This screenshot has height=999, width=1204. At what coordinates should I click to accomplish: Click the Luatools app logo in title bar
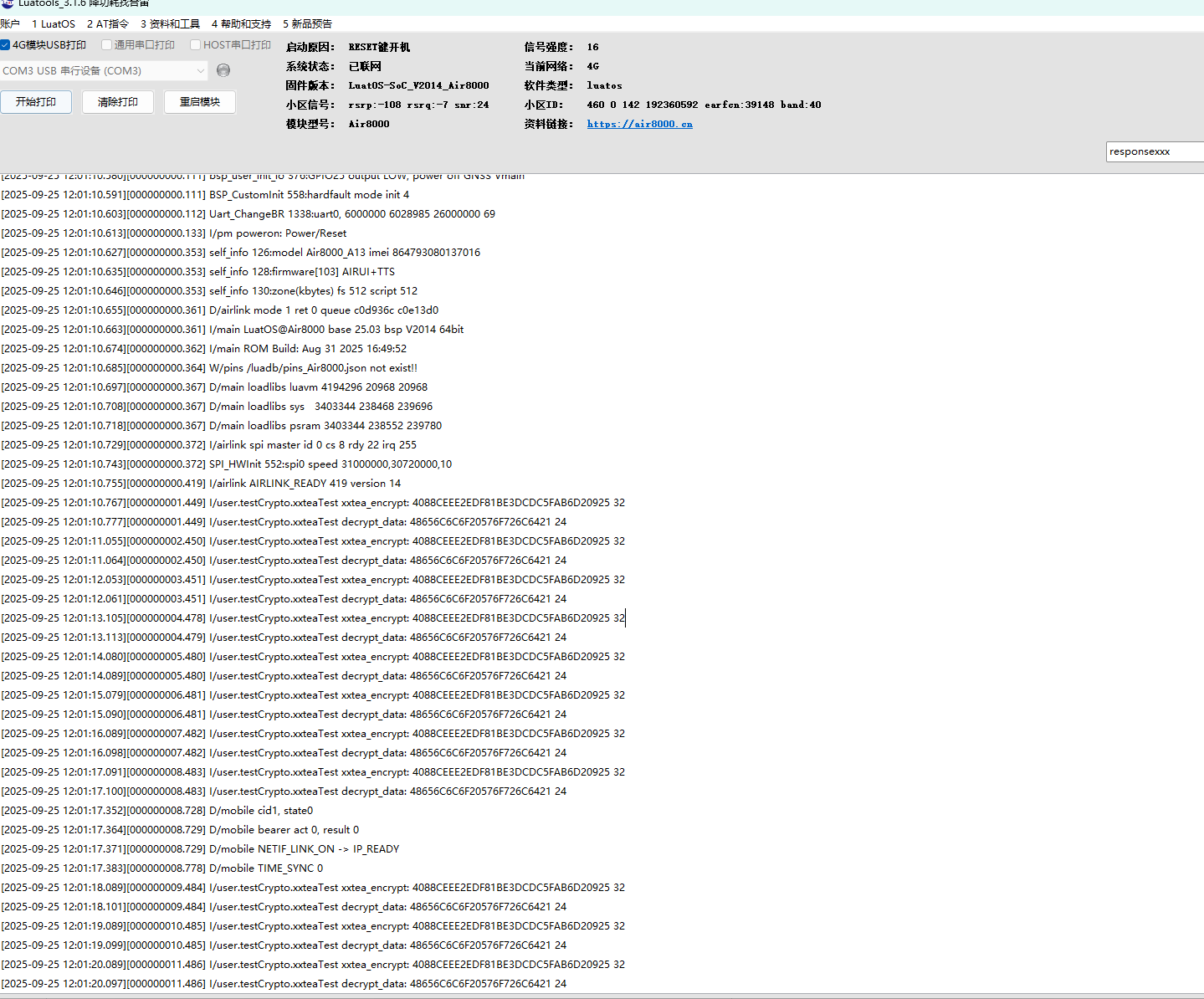point(8,3)
